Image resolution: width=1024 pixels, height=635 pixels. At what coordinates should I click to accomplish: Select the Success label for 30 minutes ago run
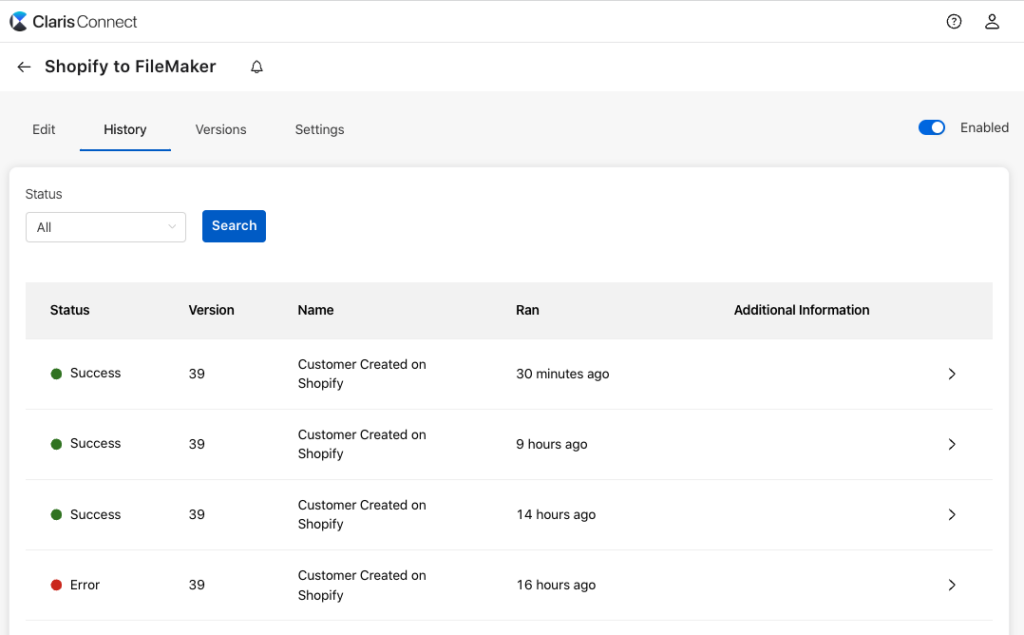(95, 373)
